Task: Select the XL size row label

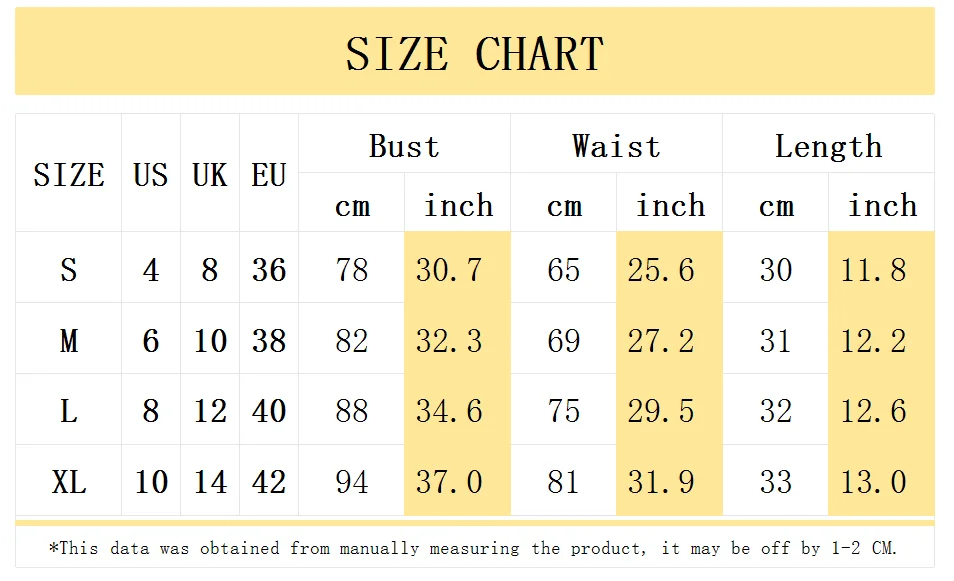Action: coord(69,482)
